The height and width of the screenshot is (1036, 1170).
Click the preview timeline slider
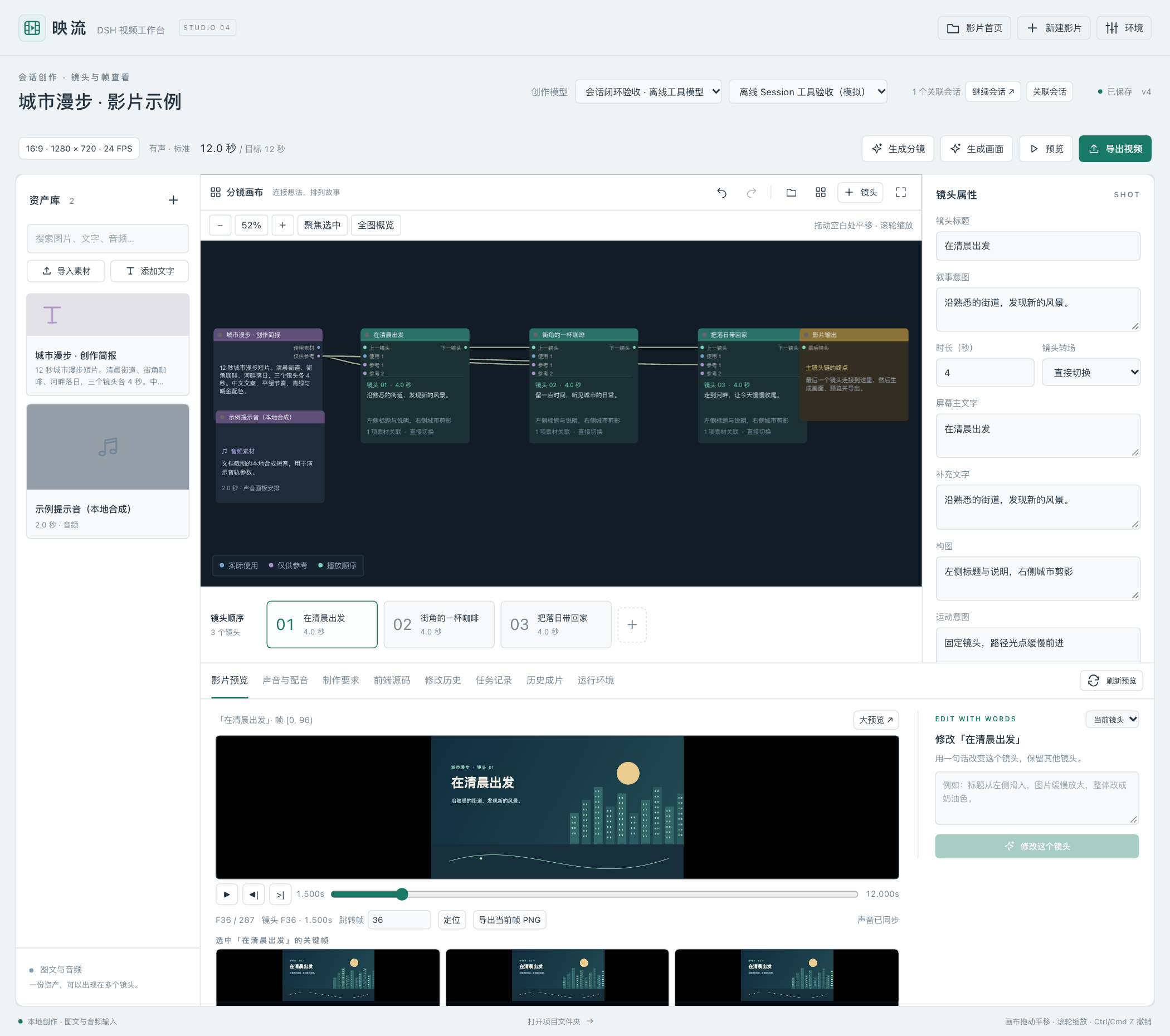[594, 894]
